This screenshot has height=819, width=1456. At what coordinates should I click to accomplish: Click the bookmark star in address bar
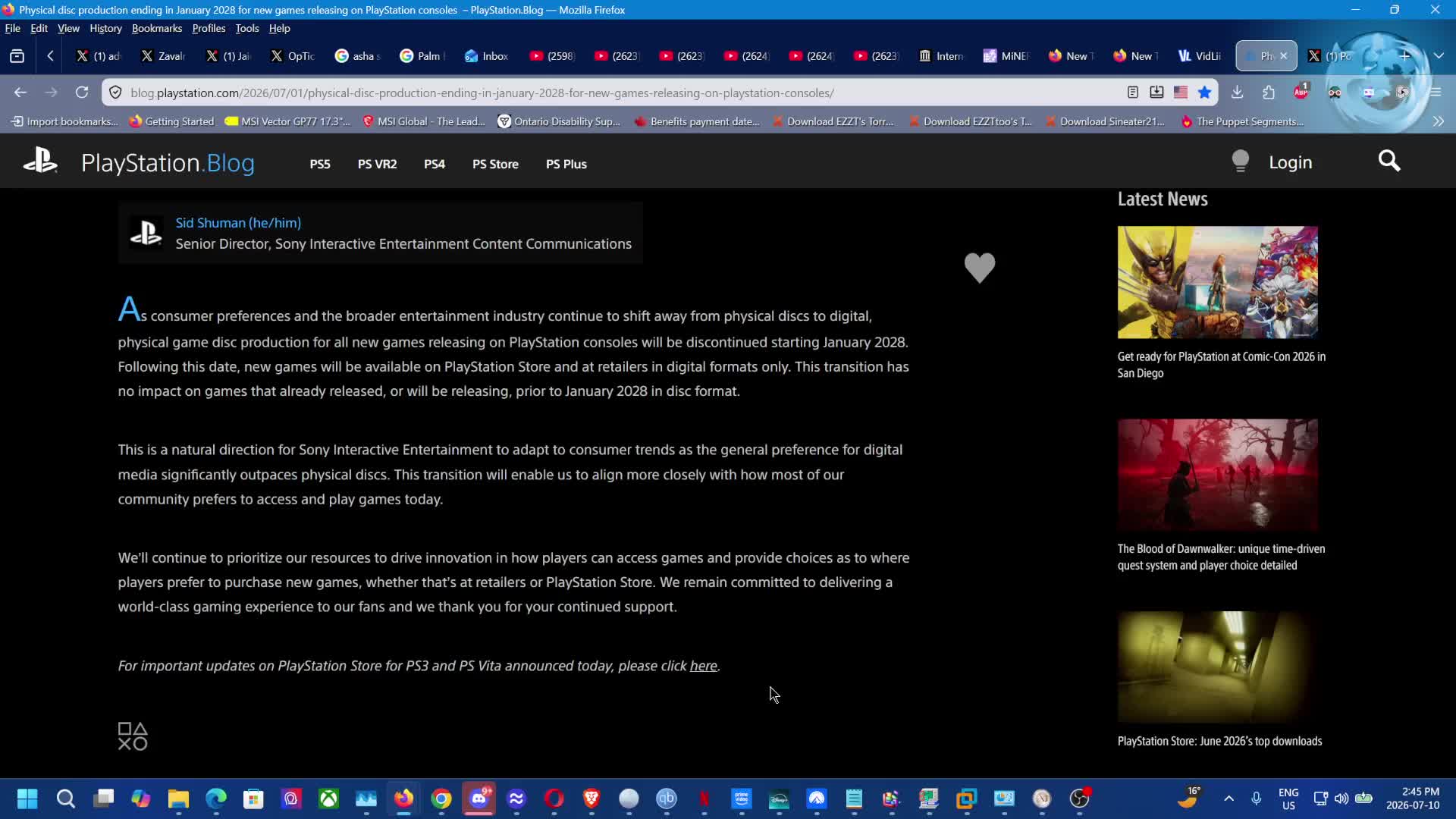(x=1204, y=93)
